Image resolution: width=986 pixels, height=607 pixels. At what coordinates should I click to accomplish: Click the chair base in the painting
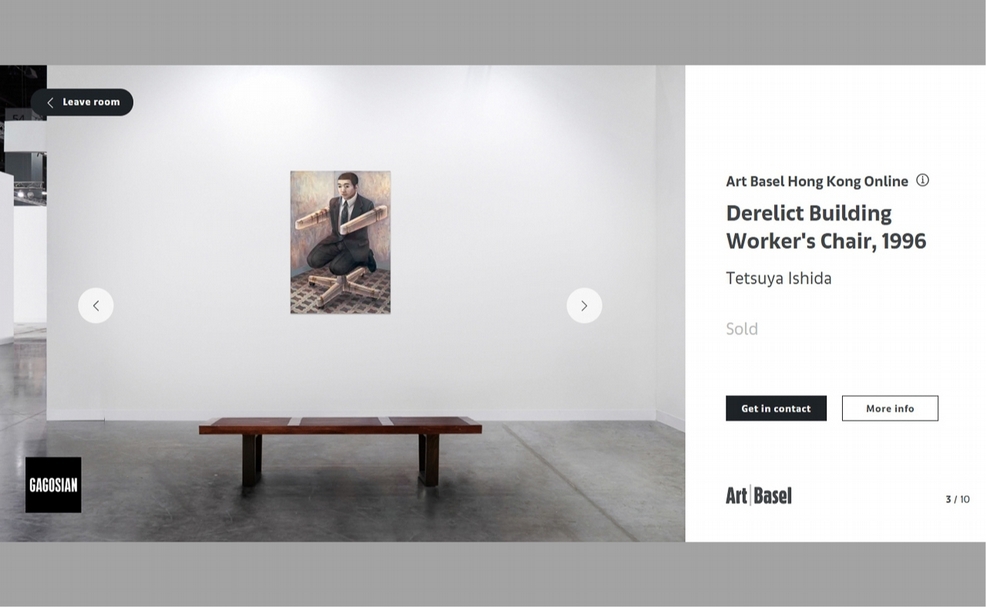(343, 287)
